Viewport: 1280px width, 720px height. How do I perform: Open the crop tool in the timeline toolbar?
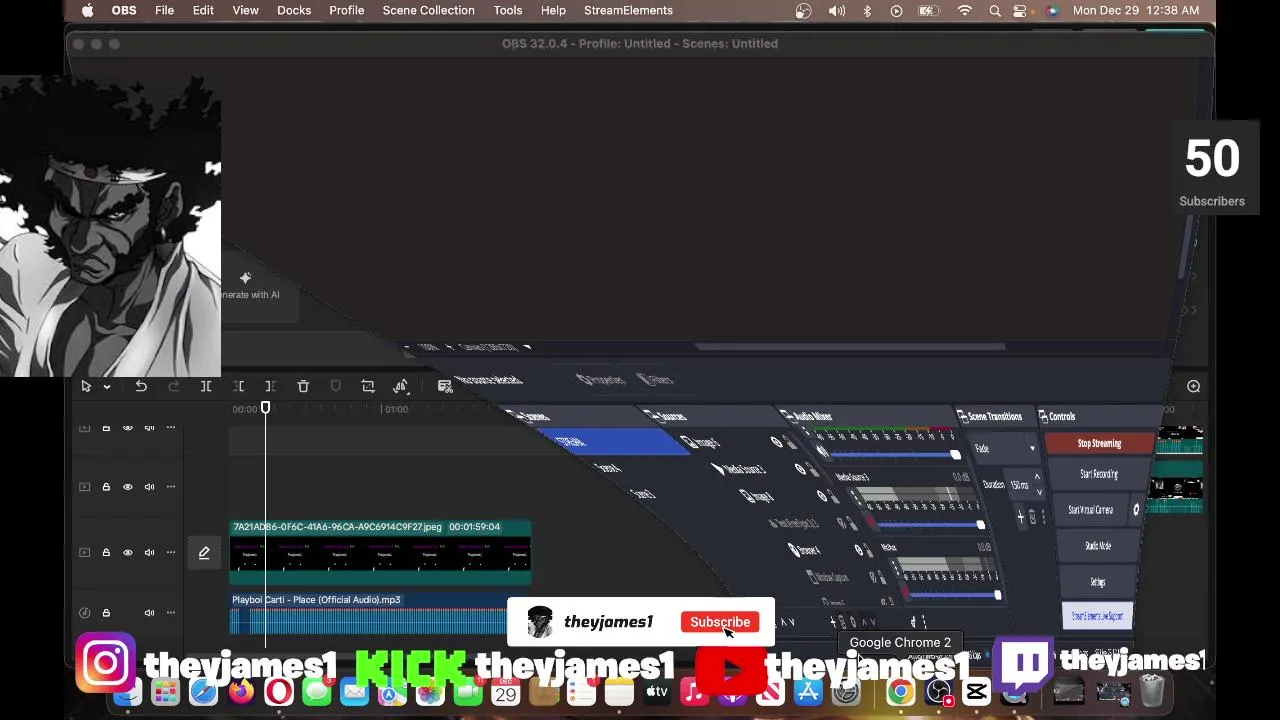tap(368, 386)
